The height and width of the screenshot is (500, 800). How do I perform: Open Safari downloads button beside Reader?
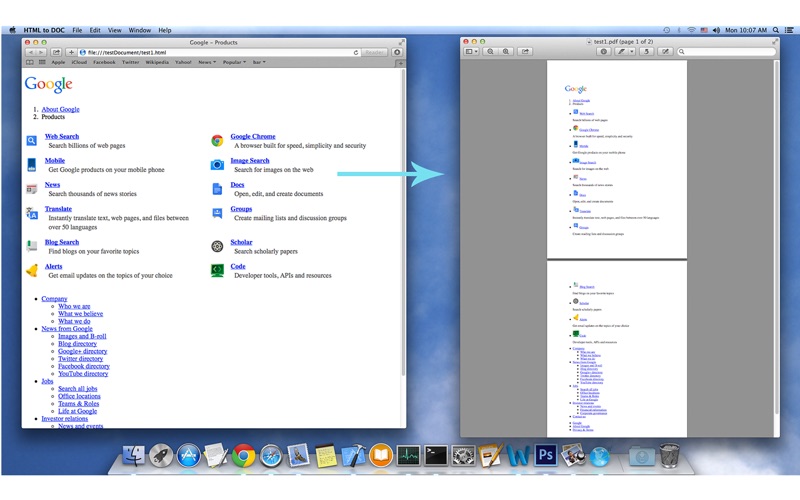397,53
